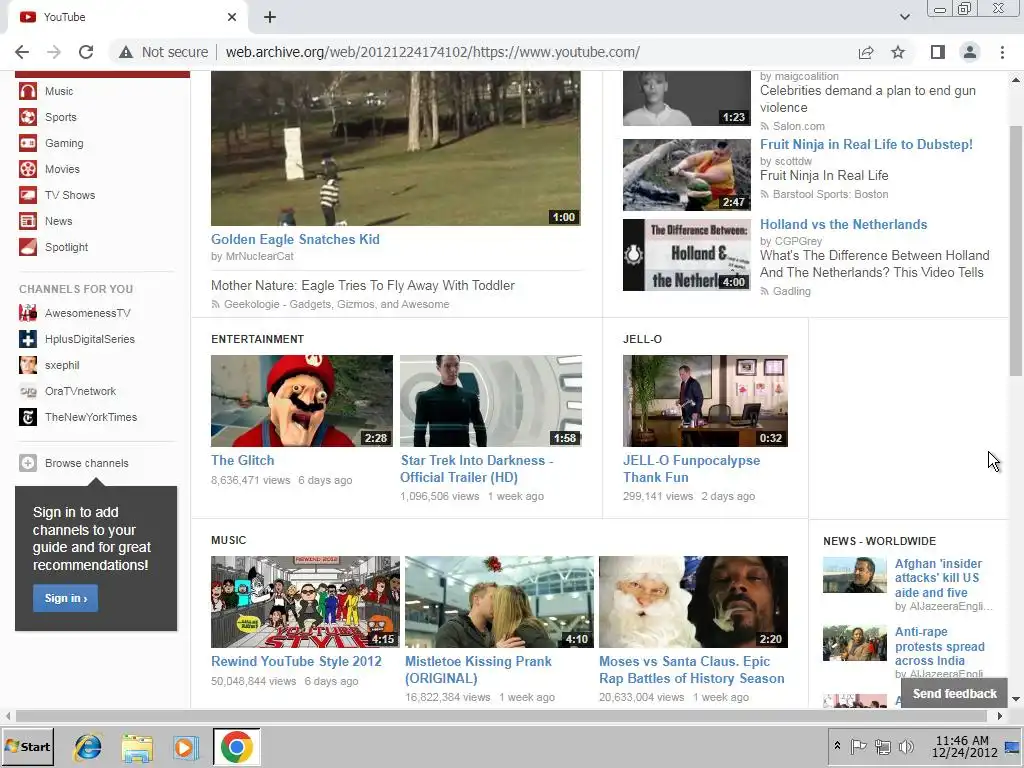Screen dimensions: 1024x768
Task: Open Anti-rape protests spread across India link
Action: 939,646
